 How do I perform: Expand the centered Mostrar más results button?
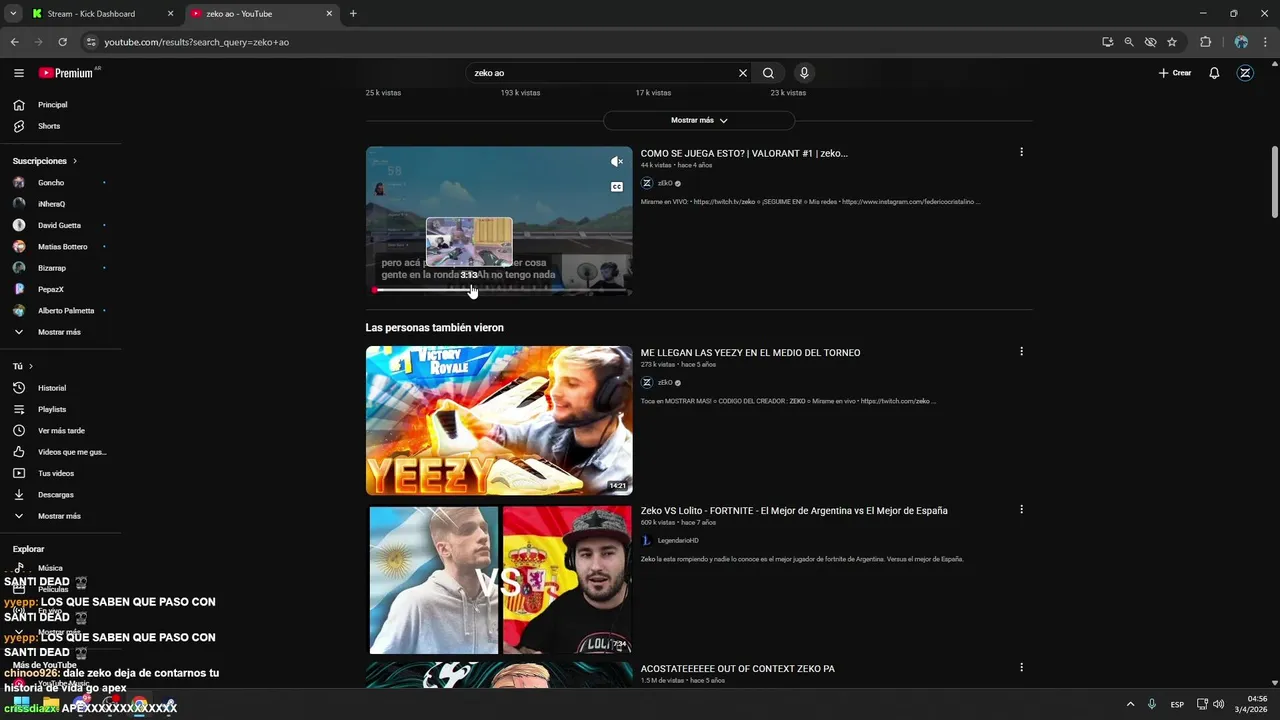[699, 120]
